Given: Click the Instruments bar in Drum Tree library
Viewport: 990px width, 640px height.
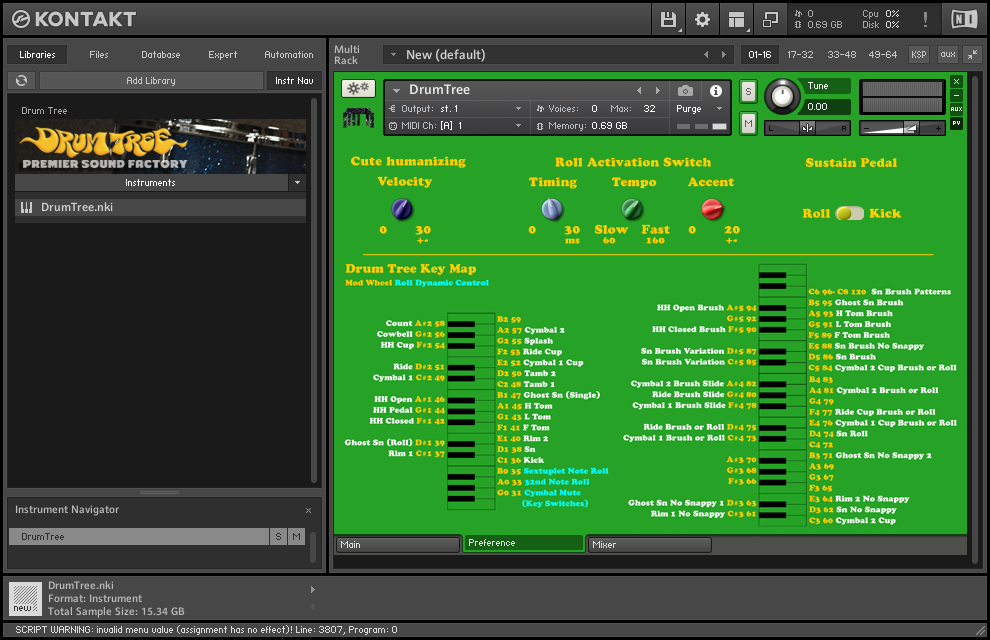Looking at the screenshot, I should (x=150, y=183).
